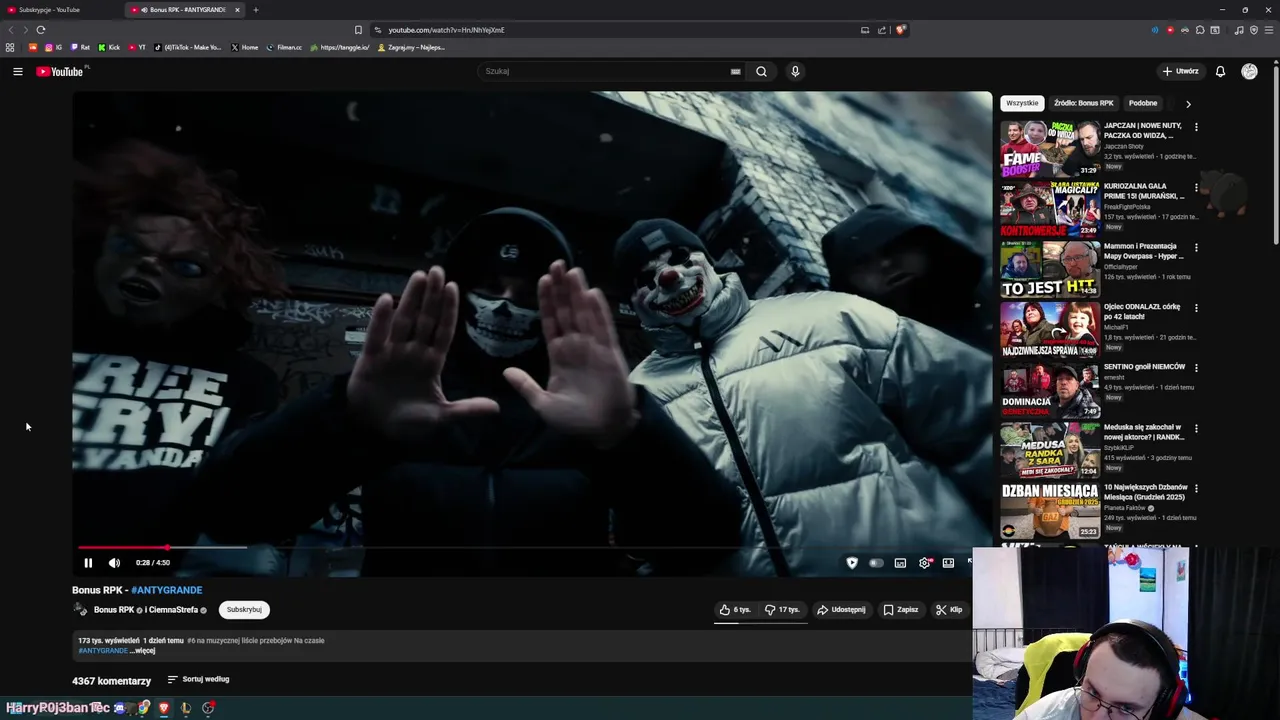Screen dimensions: 1280x720
Task: Open the browser extensions puzzle icon
Action: click(1200, 30)
